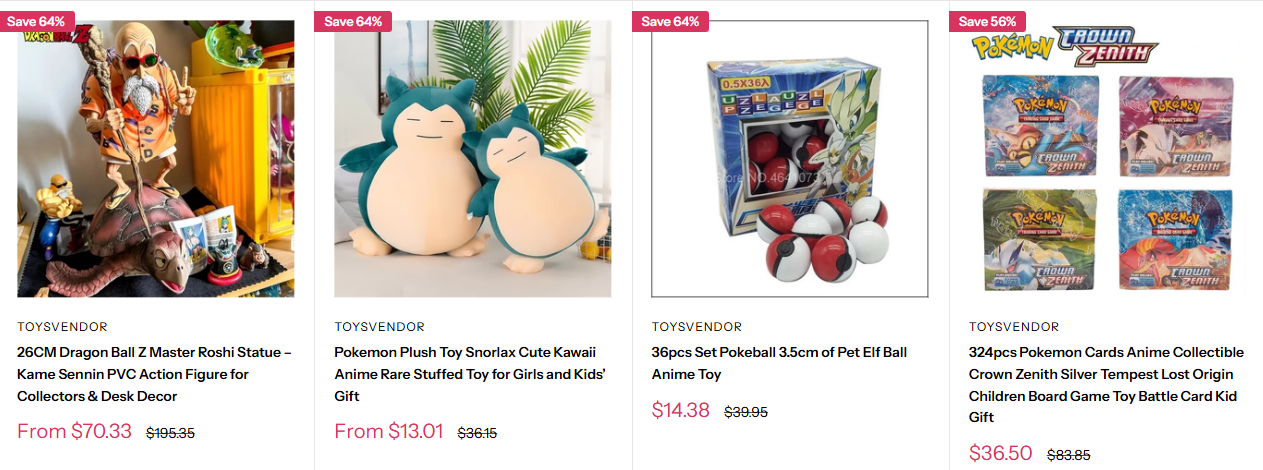The image size is (1263, 470).
Task: Click TOYSVENDOR label under Roshi statue
Action: [x=62, y=327]
